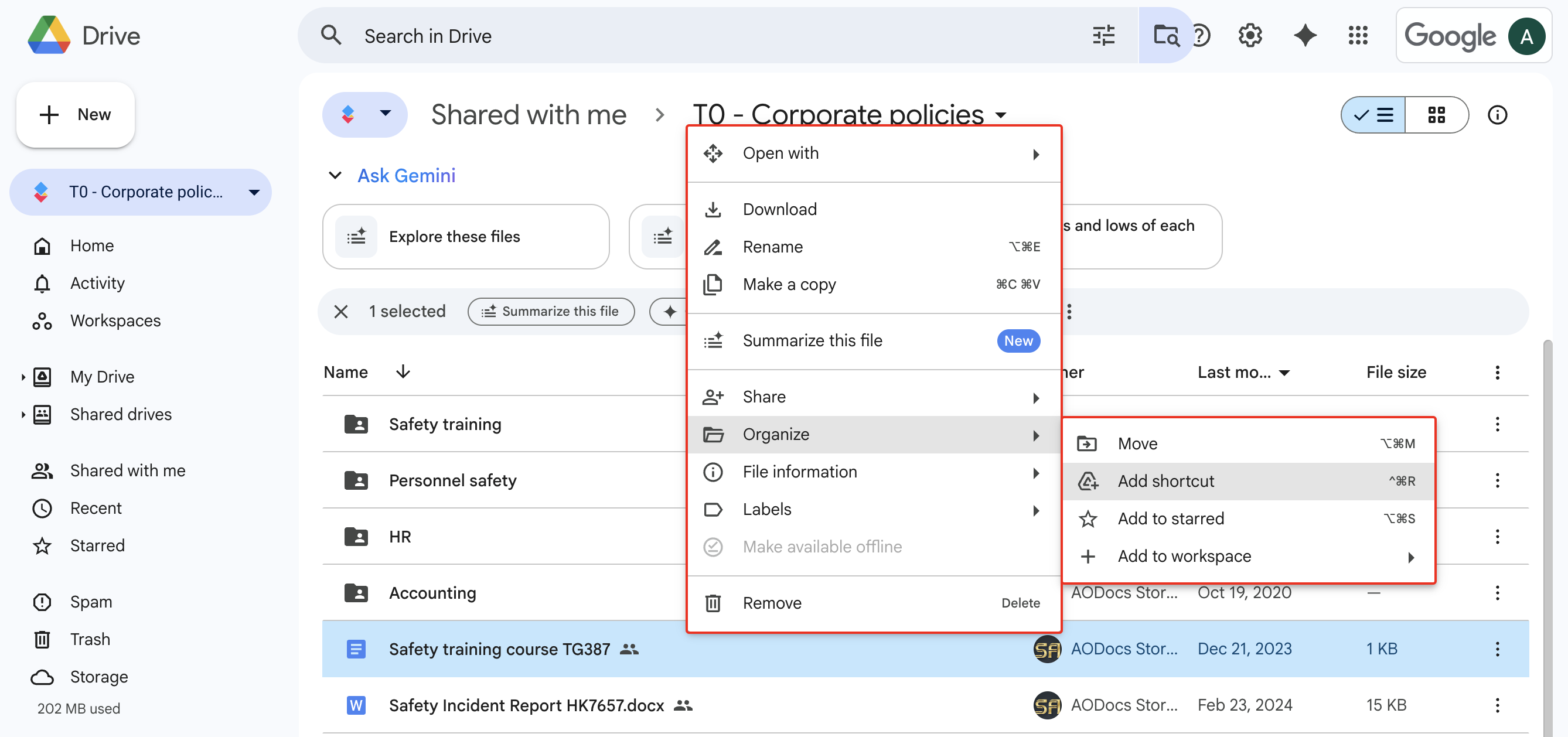The width and height of the screenshot is (1568, 737).
Task: Open Storage in sidebar
Action: click(98, 677)
